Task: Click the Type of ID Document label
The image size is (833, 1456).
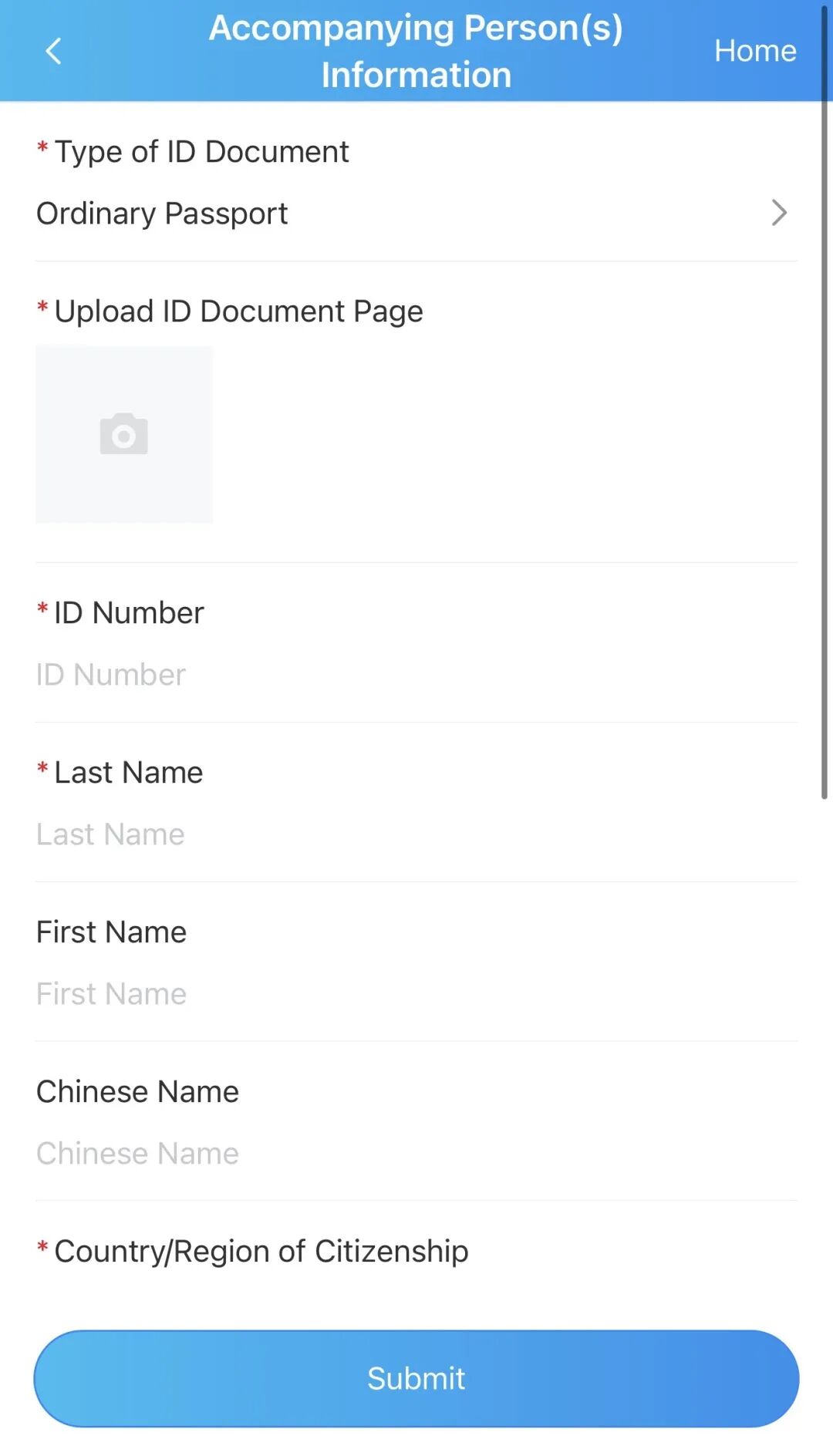Action: (x=201, y=152)
